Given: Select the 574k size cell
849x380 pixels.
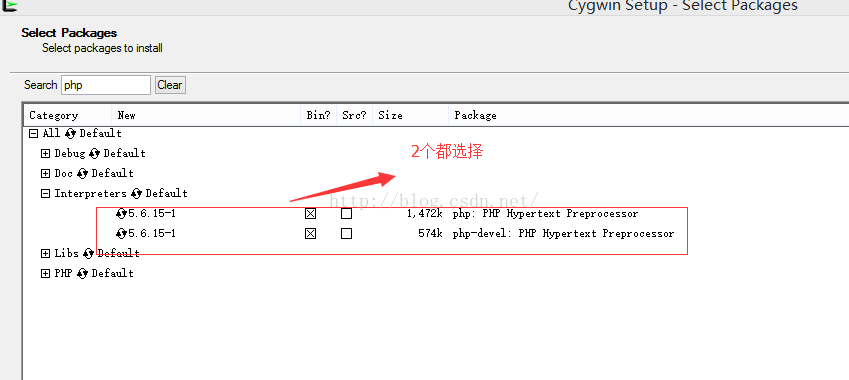Looking at the screenshot, I should click(x=431, y=234).
